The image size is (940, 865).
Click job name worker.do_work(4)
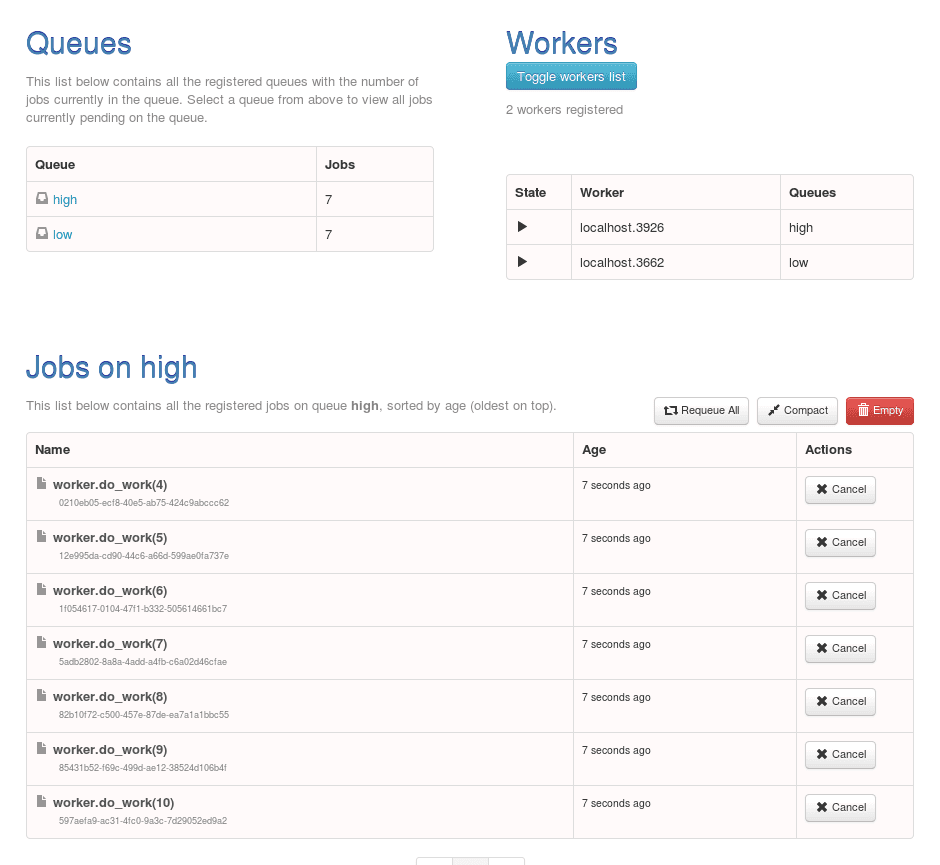(110, 484)
